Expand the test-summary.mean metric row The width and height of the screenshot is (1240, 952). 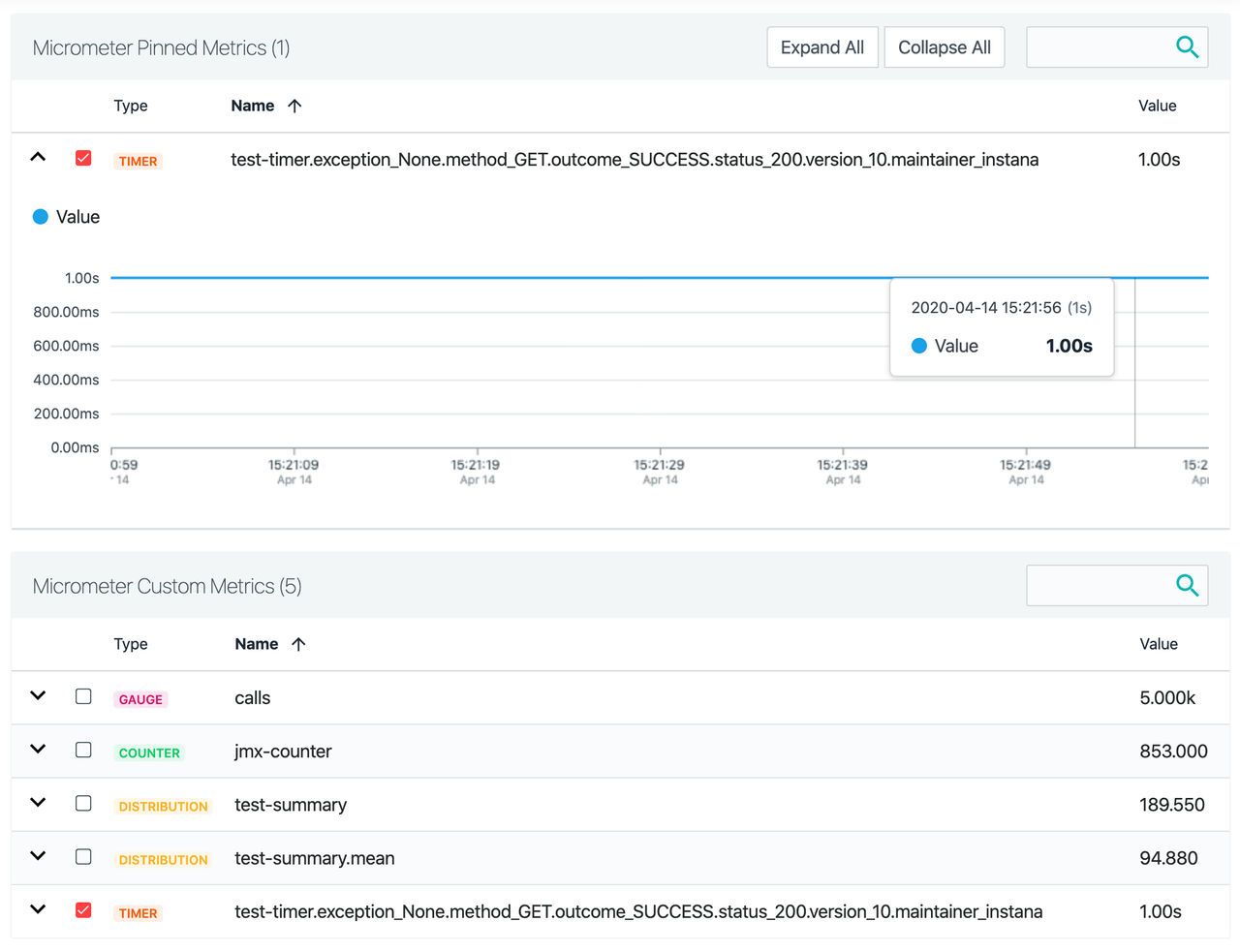pos(38,855)
